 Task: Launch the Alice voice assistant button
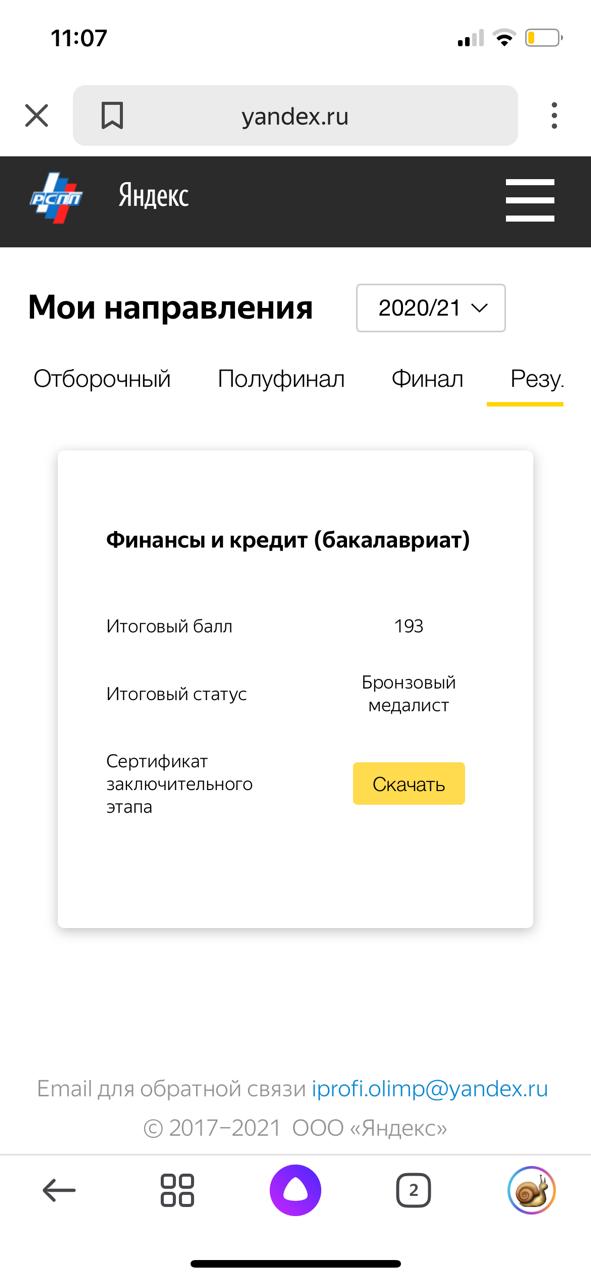tap(295, 1190)
